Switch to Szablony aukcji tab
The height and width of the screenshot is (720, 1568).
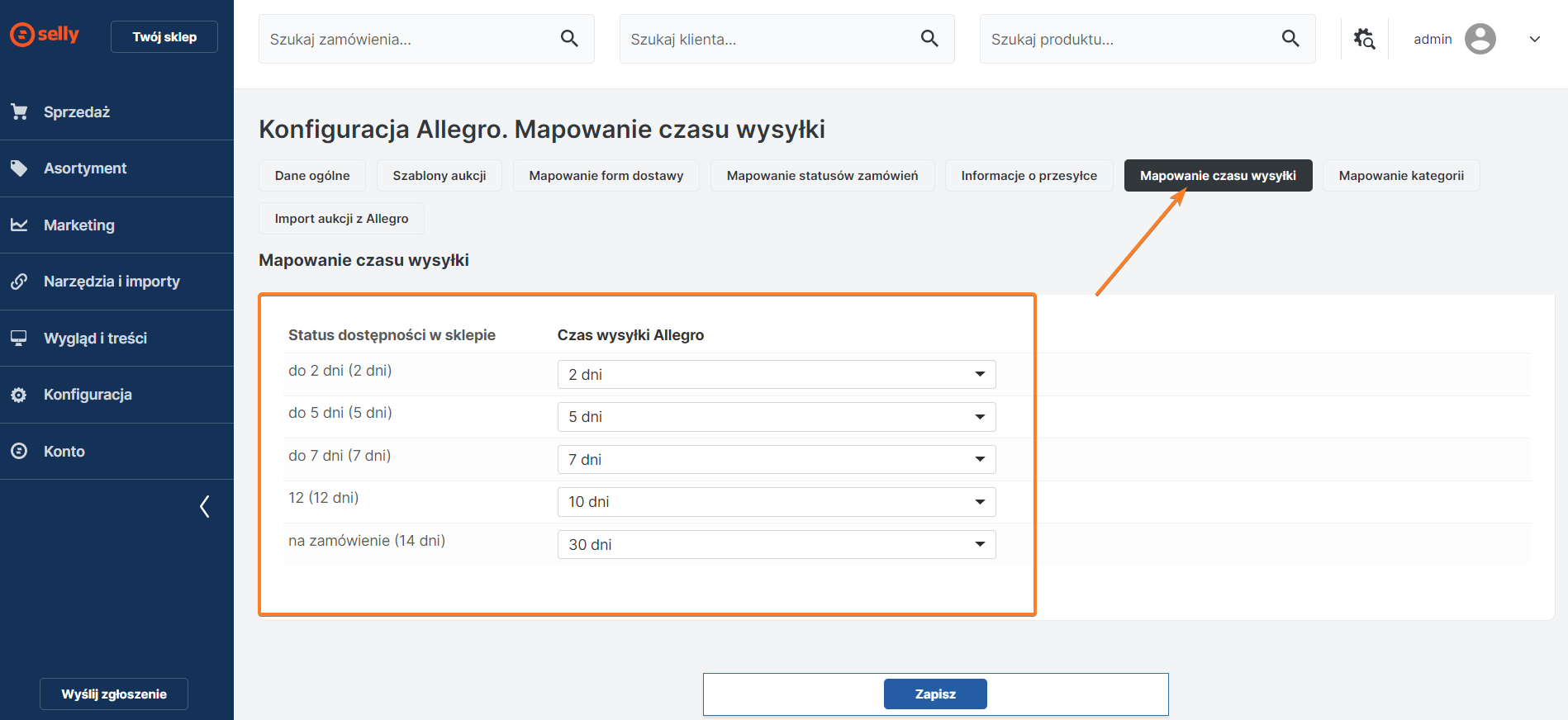click(439, 176)
